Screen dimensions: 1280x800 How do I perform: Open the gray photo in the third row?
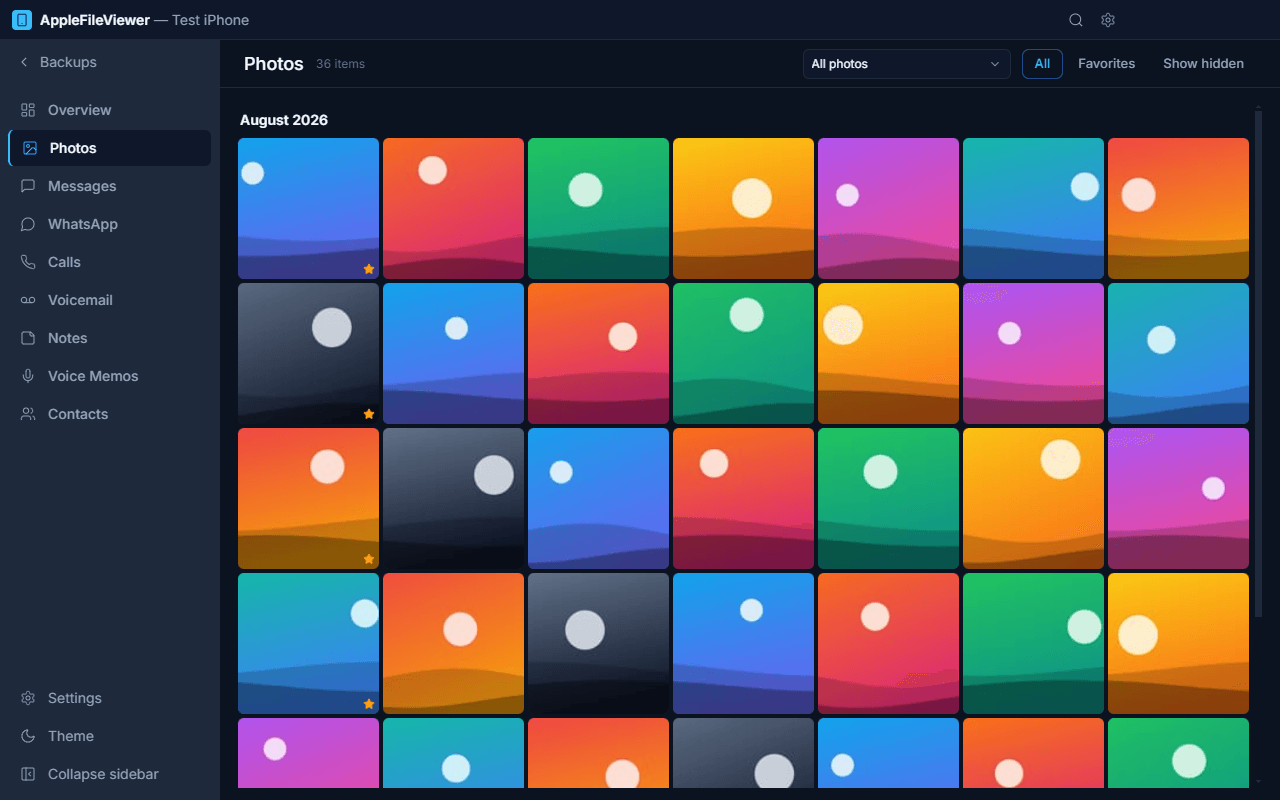click(x=453, y=498)
